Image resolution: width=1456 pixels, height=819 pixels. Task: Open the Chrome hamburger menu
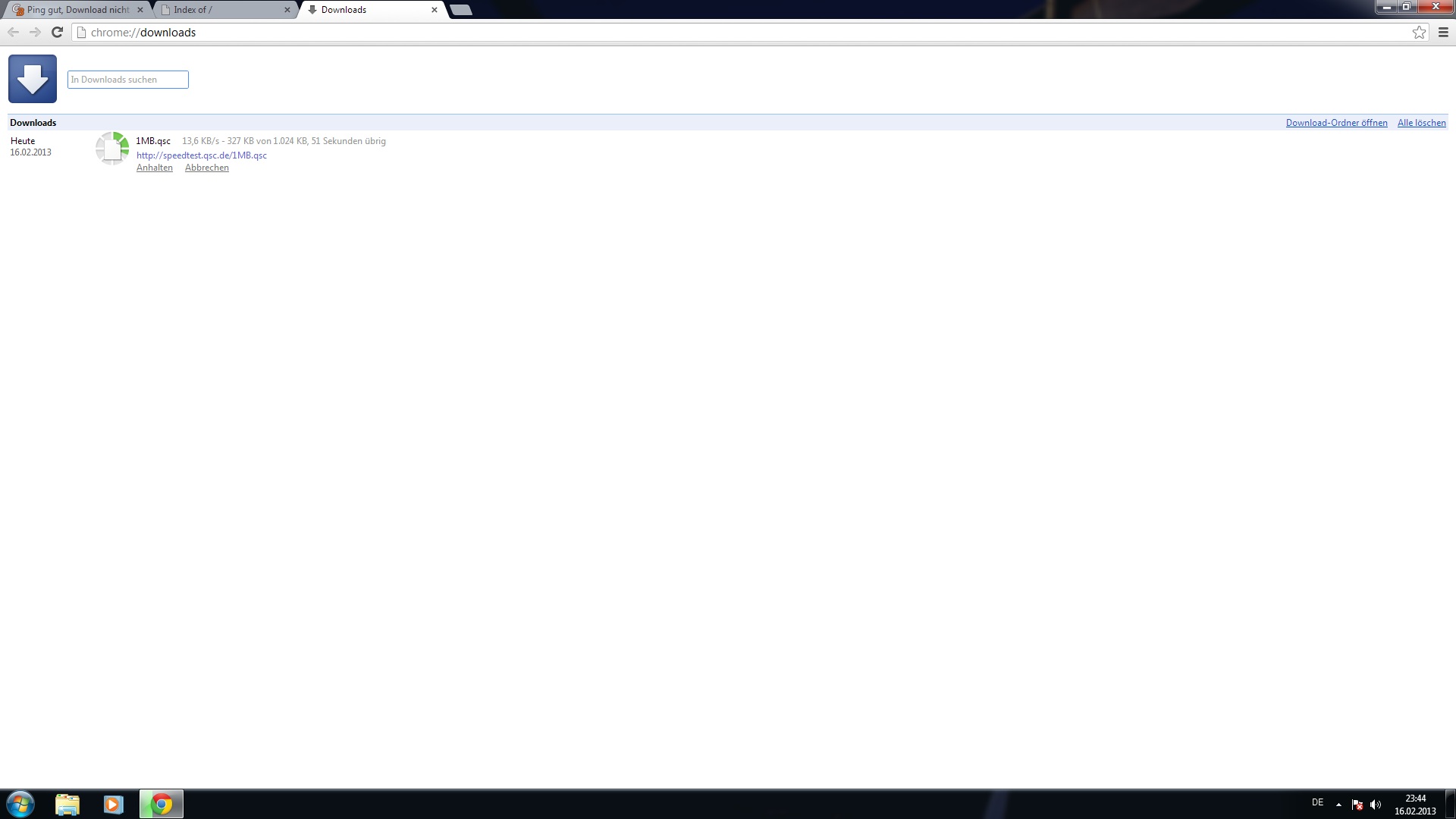1443,32
